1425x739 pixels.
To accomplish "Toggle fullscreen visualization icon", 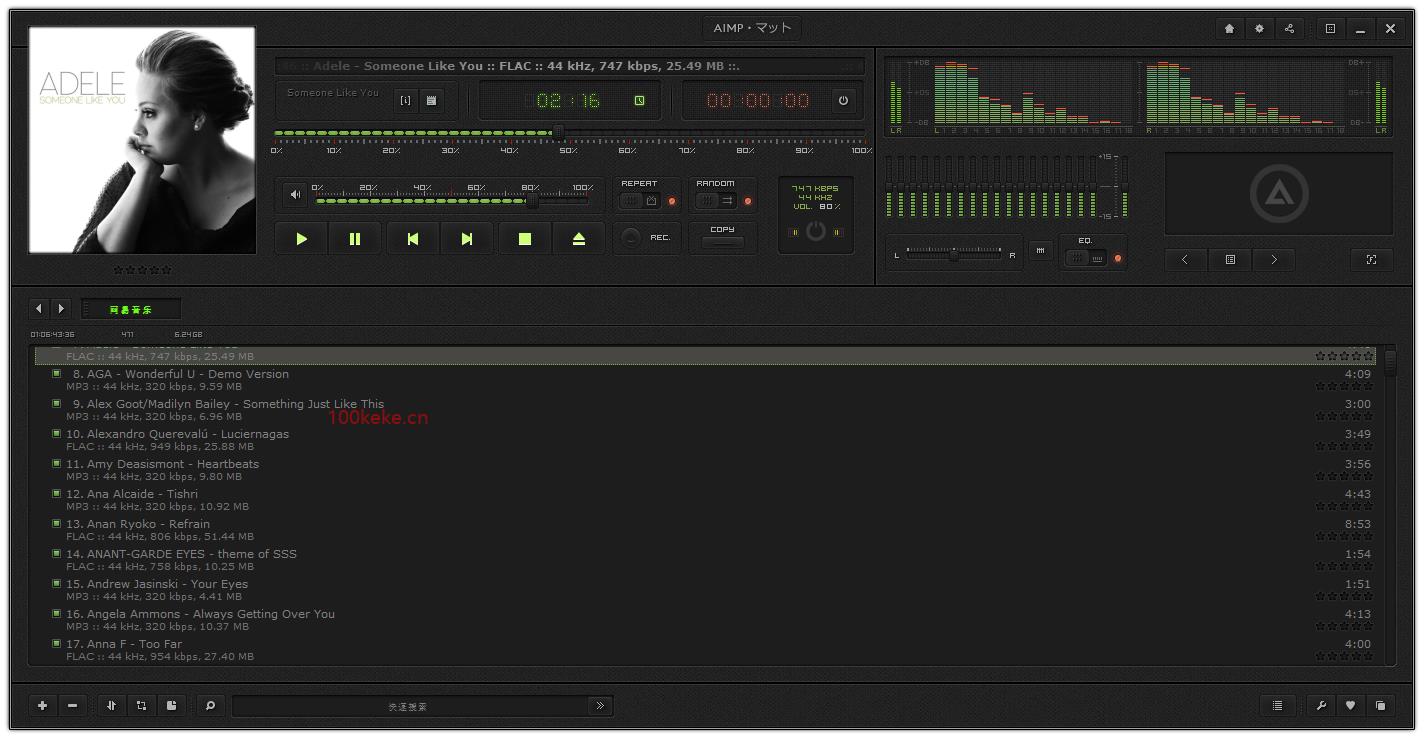I will [1371, 259].
